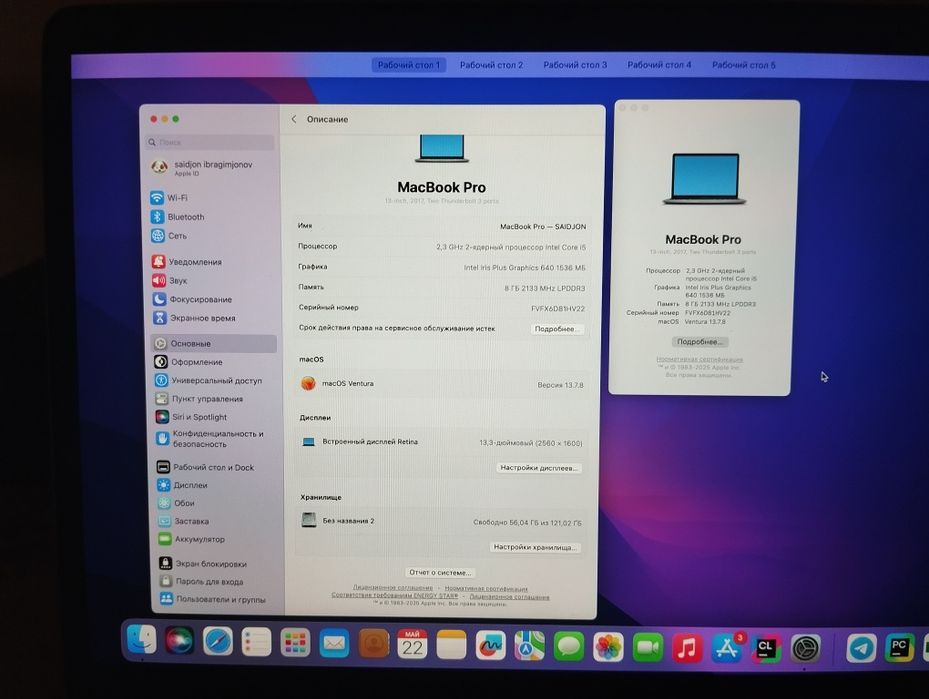The width and height of the screenshot is (929, 699).
Task: Select Основные in the sidebar
Action: (x=214, y=344)
